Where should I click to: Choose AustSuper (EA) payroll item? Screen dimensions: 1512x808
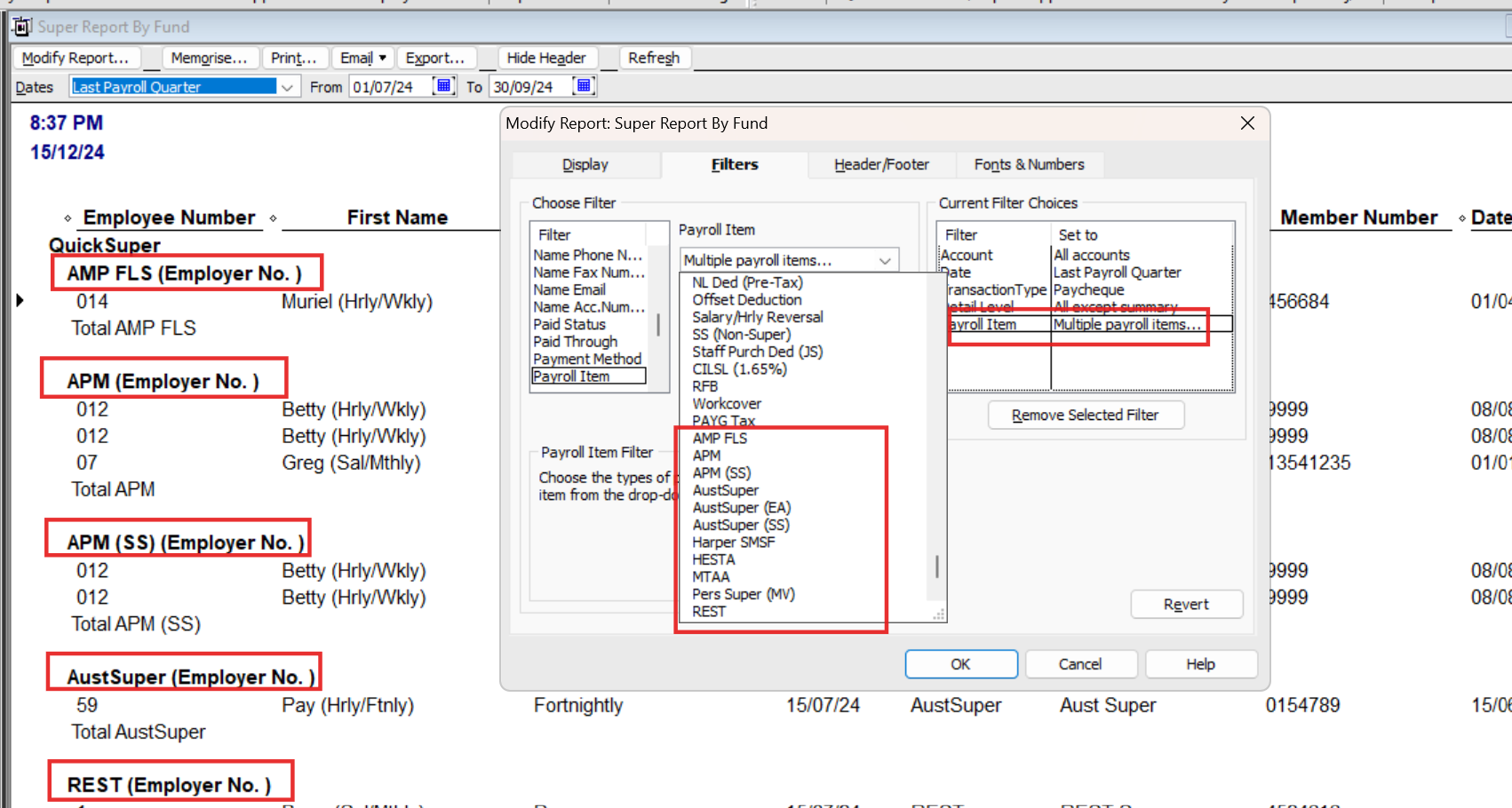pos(742,508)
